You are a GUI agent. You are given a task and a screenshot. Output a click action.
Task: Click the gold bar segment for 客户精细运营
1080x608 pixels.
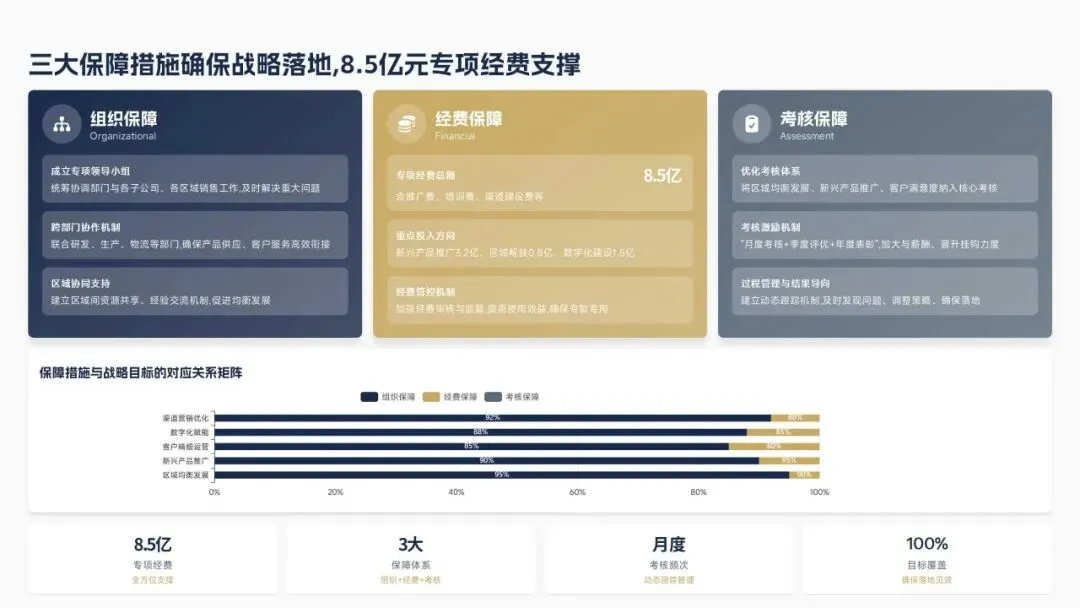(774, 446)
